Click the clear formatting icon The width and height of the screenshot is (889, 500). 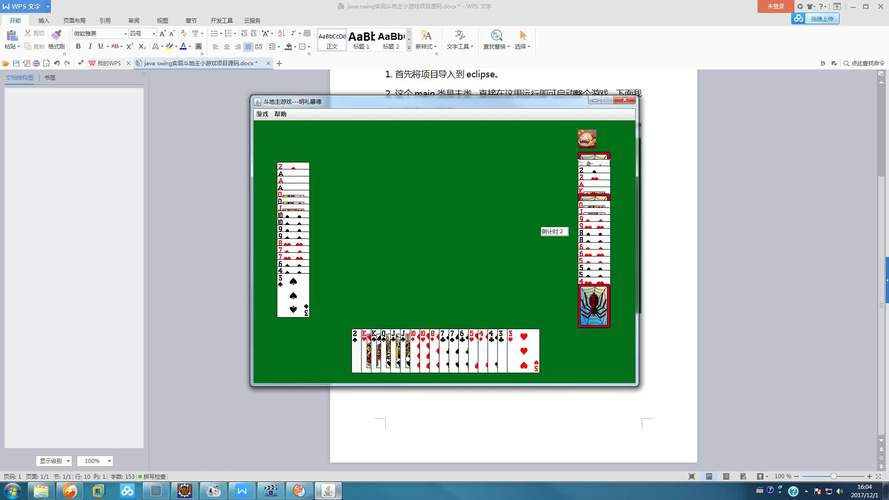pyautogui.click(x=183, y=33)
